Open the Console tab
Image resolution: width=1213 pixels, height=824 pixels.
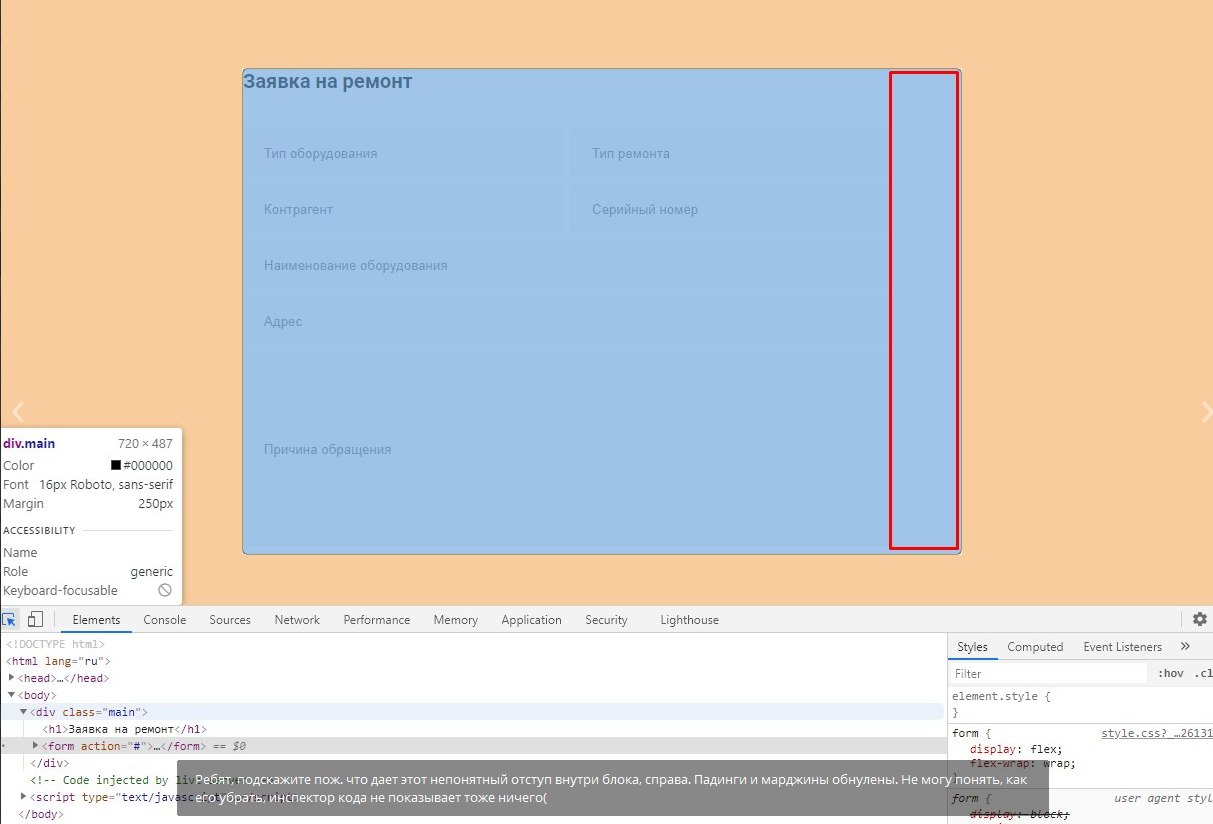point(165,620)
